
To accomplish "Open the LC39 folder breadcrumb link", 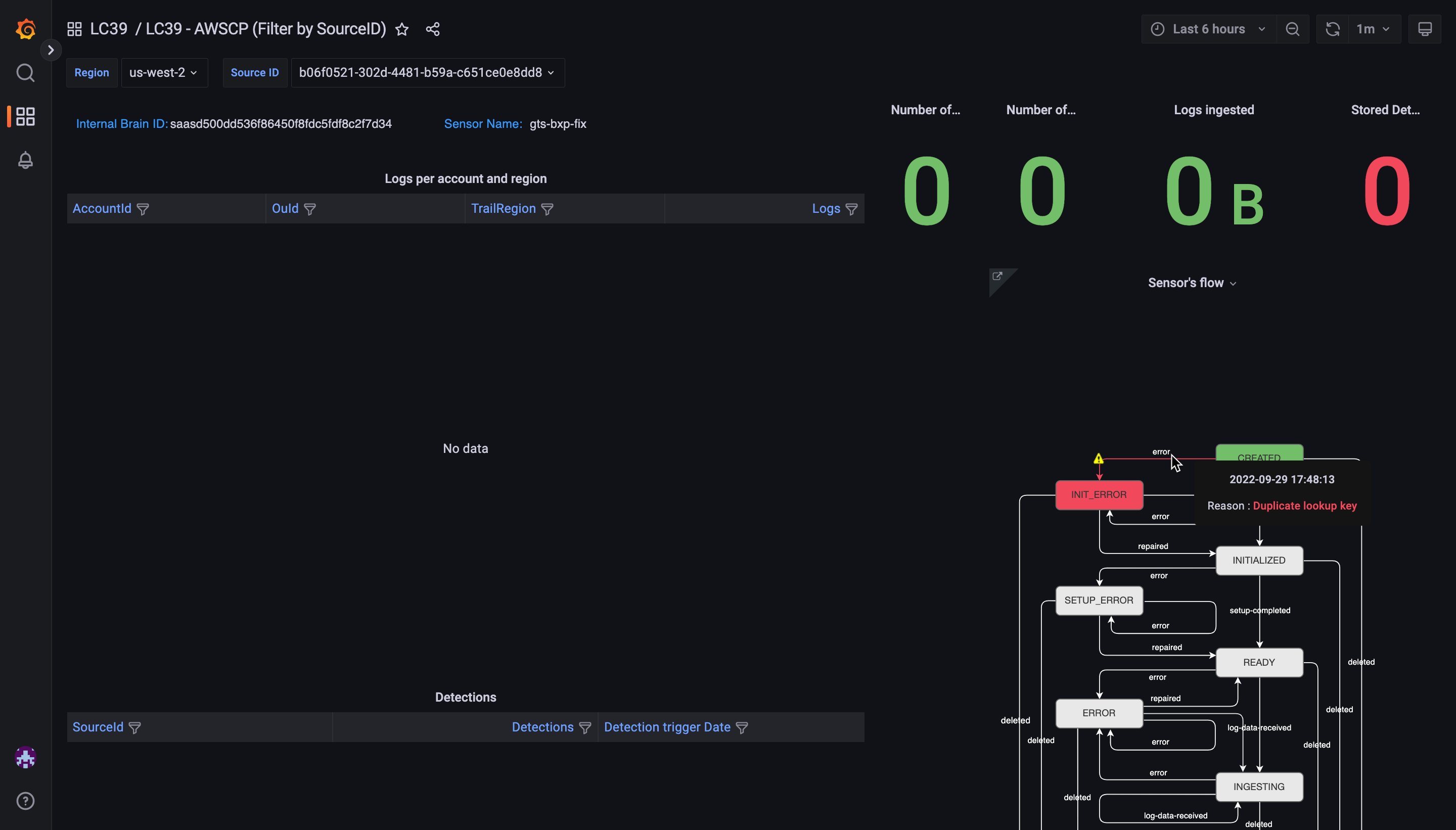I will point(108,29).
